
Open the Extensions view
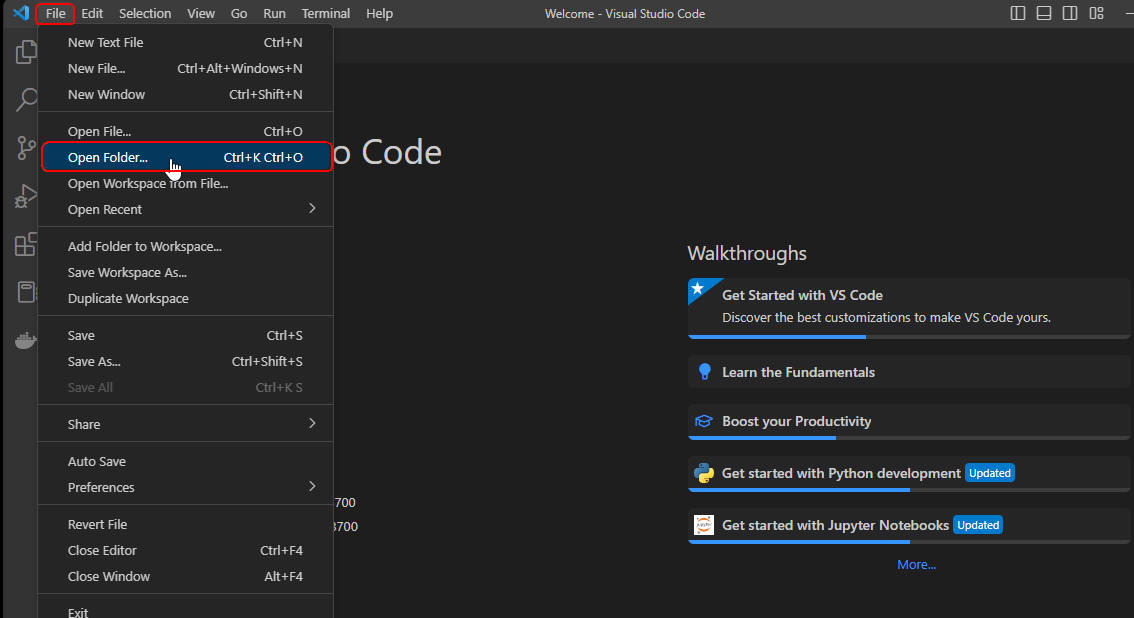(26, 244)
